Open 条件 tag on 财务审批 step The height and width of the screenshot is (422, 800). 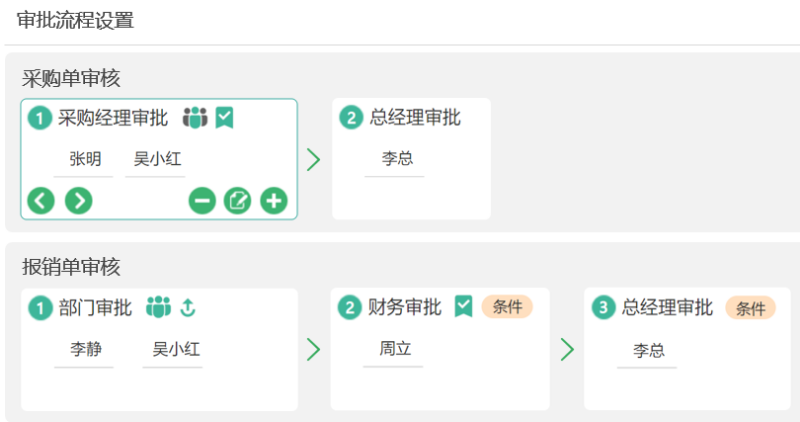pyautogui.click(x=507, y=307)
